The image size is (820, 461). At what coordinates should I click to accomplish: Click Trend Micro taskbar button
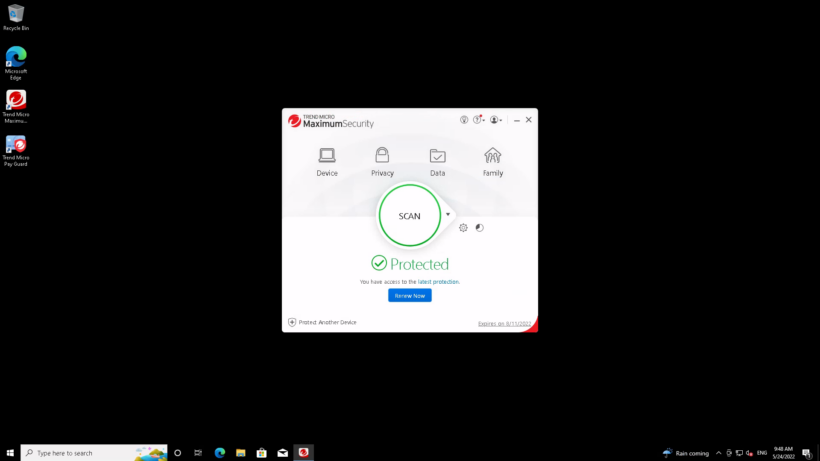[303, 453]
